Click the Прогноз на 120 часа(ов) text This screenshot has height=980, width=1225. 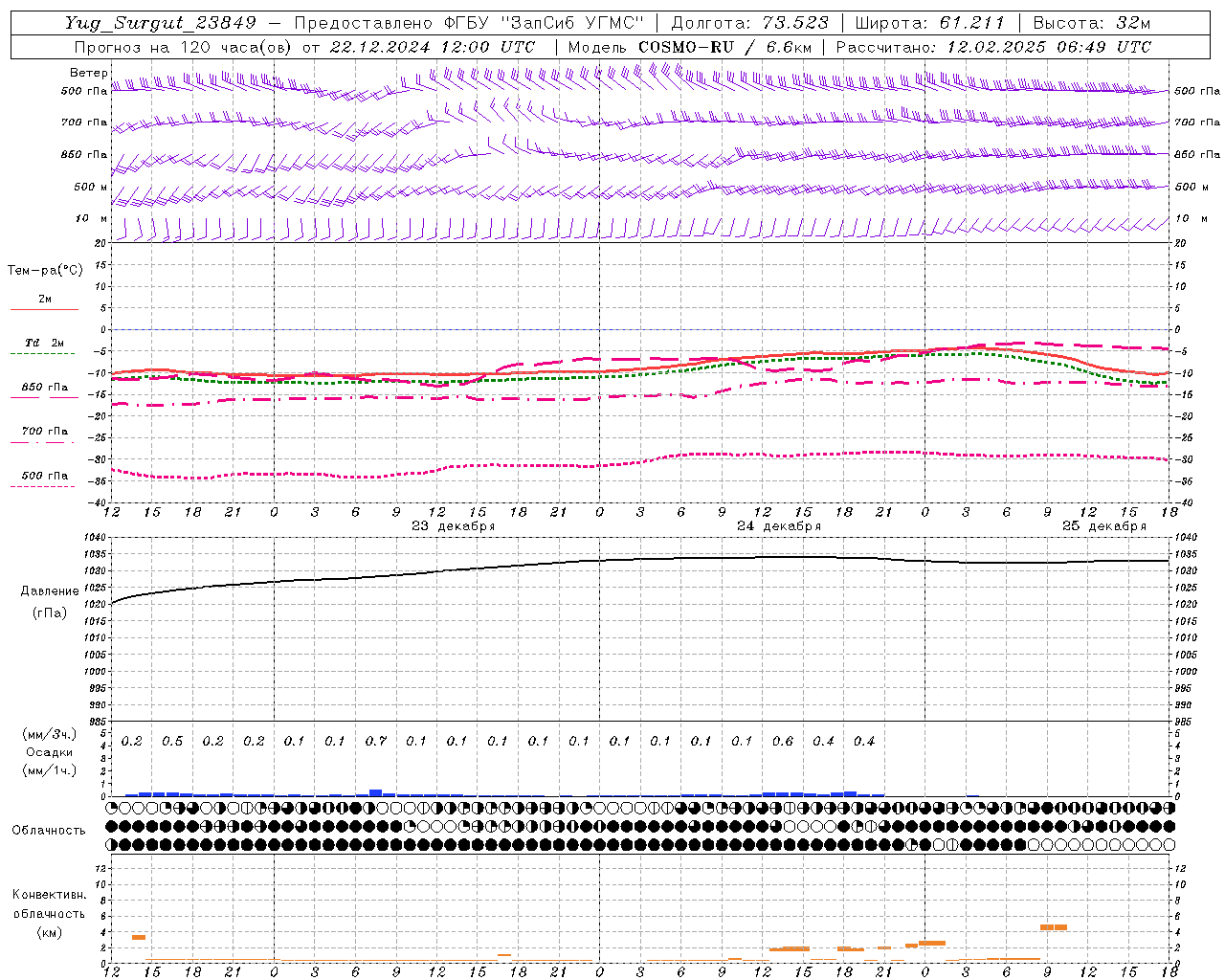[183, 47]
